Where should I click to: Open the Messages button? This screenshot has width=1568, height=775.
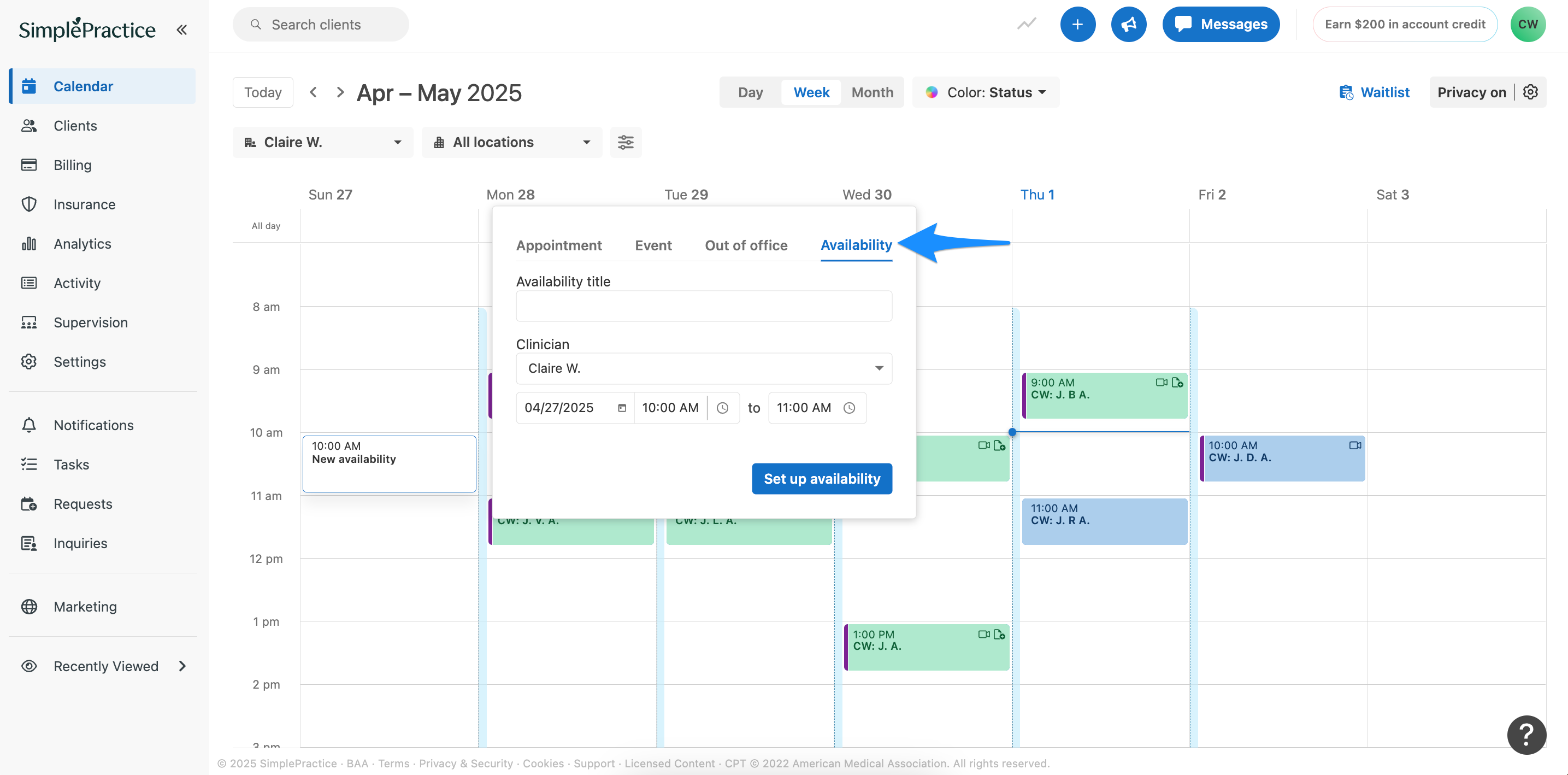pyautogui.click(x=1221, y=25)
